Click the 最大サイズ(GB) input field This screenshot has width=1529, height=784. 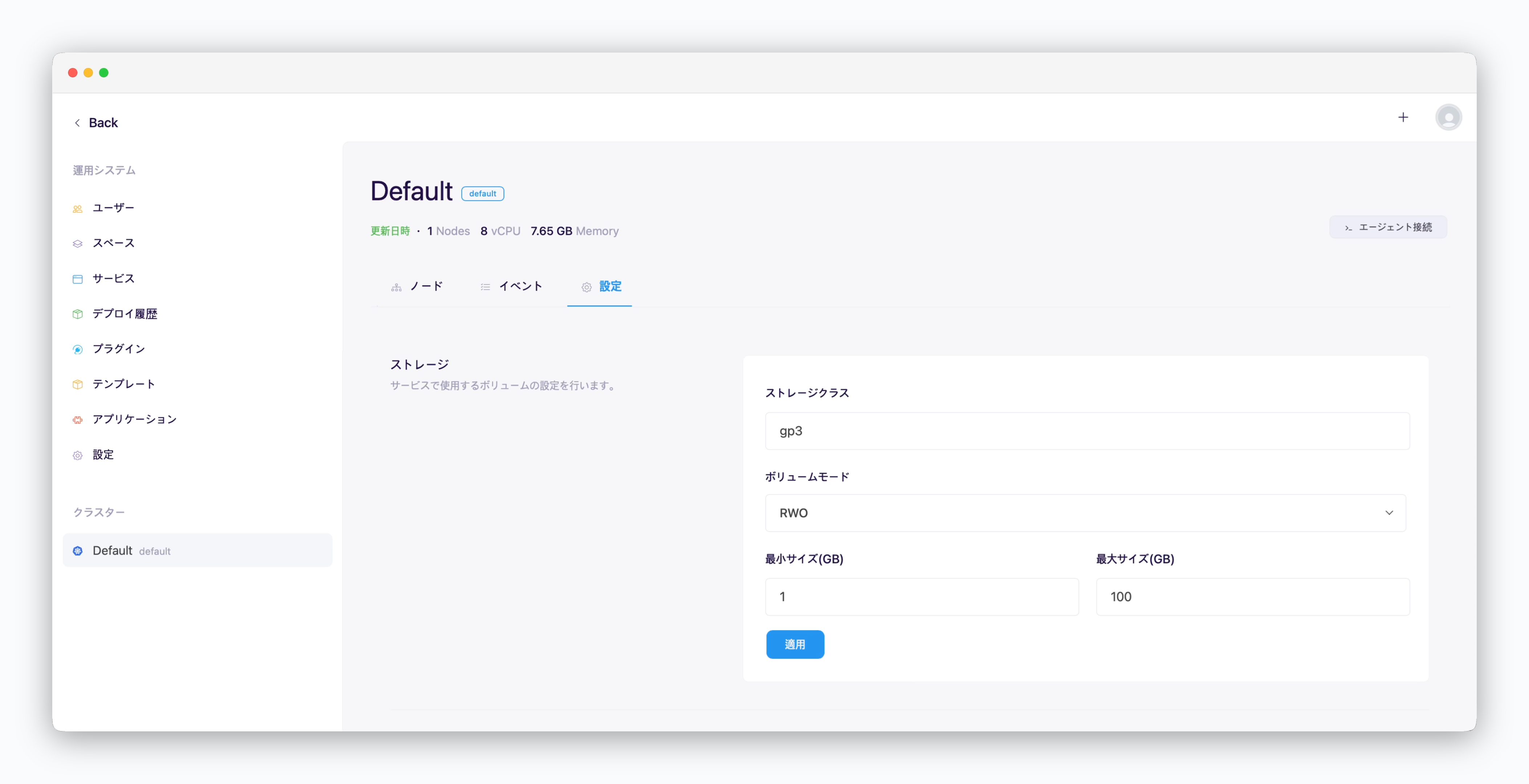tap(1252, 597)
